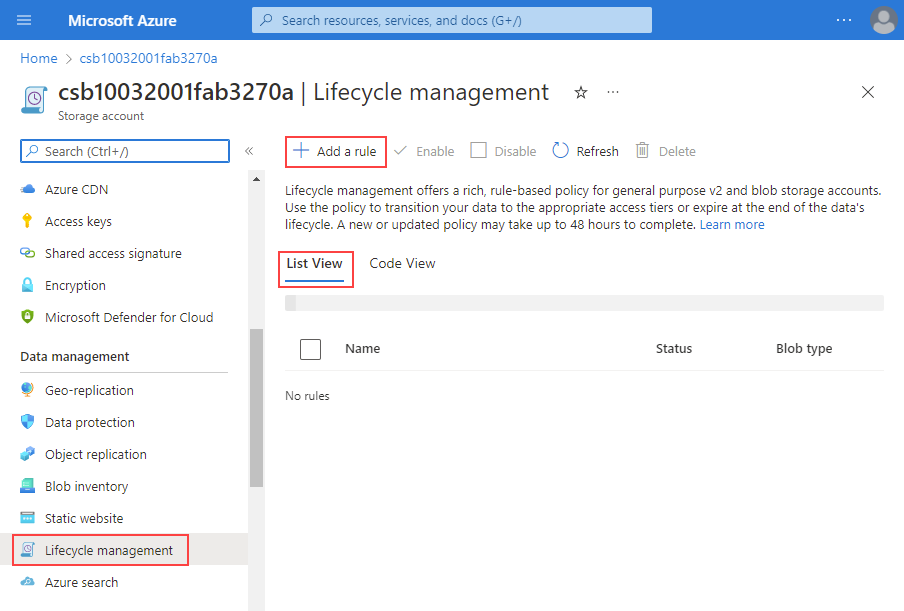
Task: Collapse the sidebar with double chevron
Action: click(249, 151)
